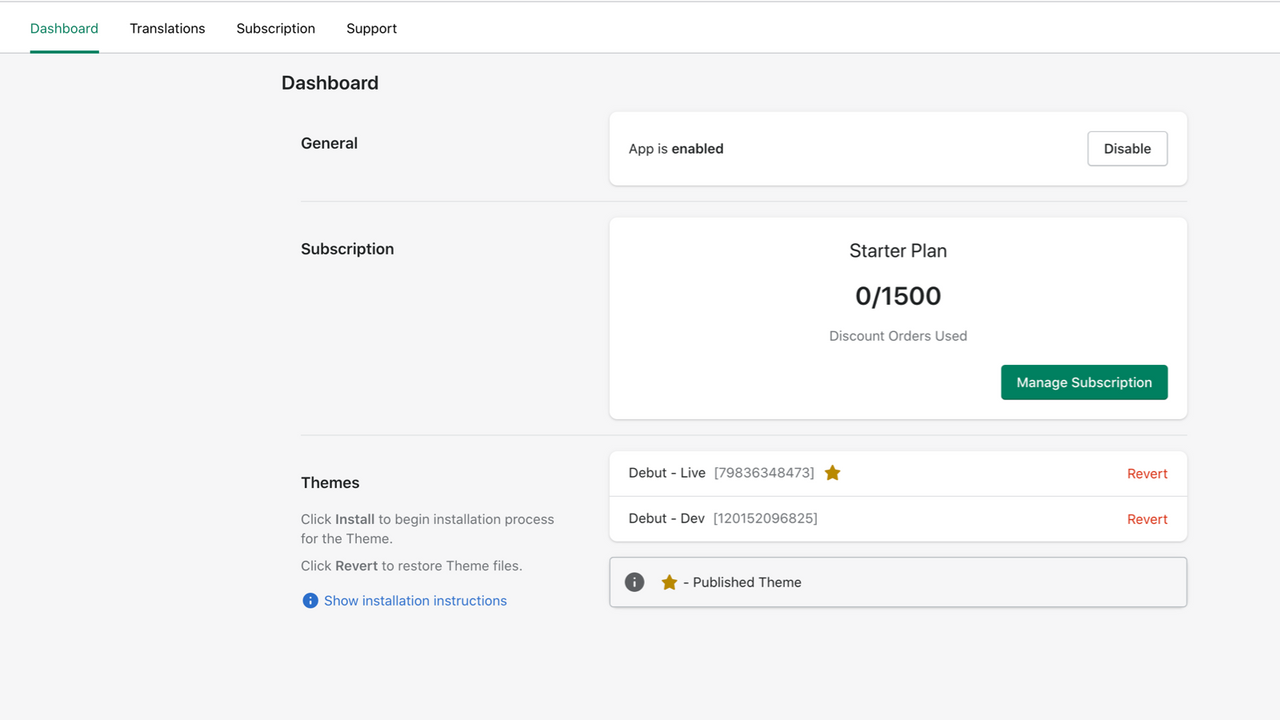Open the Subscription tab
The image size is (1280, 720).
tap(276, 28)
